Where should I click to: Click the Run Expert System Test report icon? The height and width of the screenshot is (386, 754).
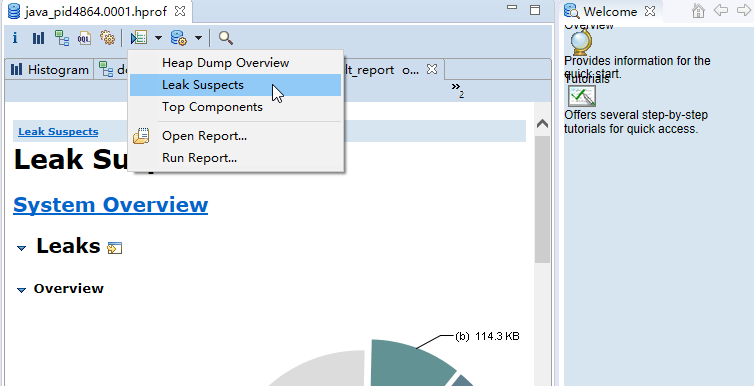point(139,37)
